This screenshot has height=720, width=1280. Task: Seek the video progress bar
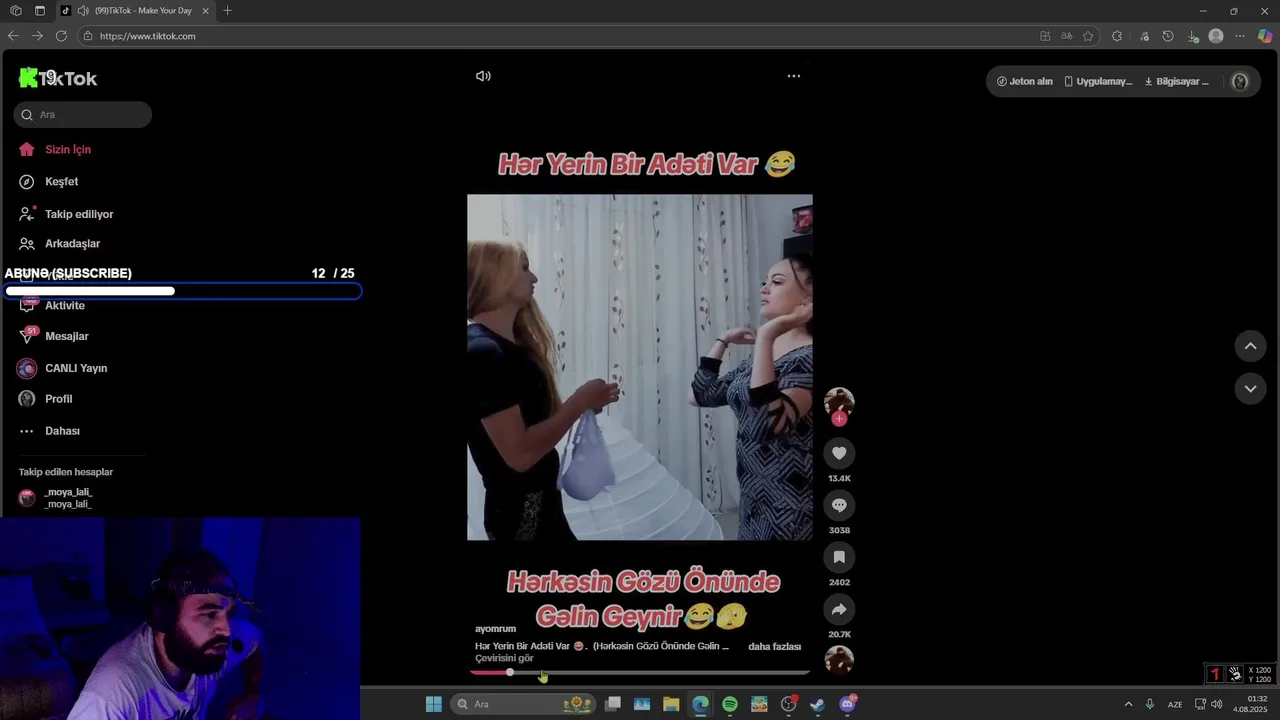[x=640, y=672]
